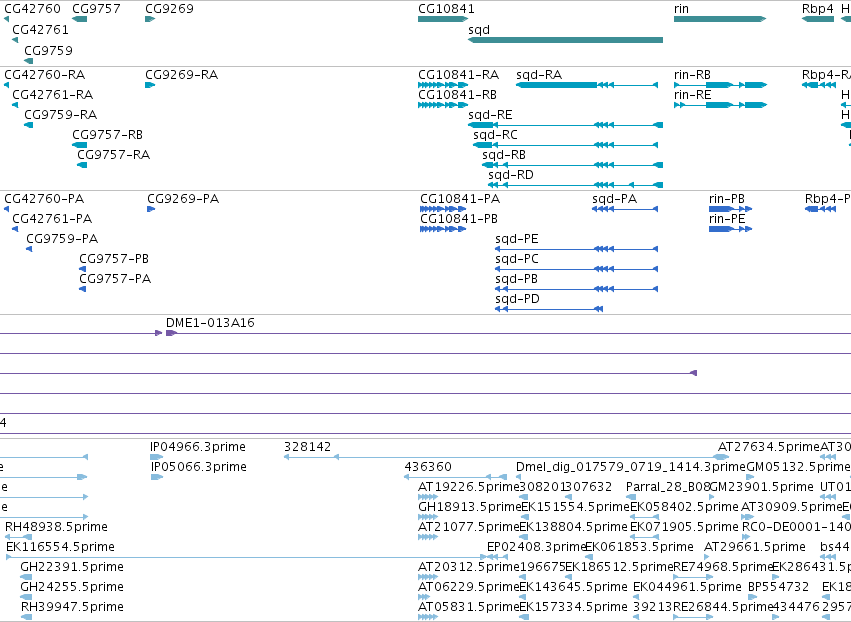Click protein sqd-PD label
Viewport: 851px width, 622px height.
coord(517,299)
